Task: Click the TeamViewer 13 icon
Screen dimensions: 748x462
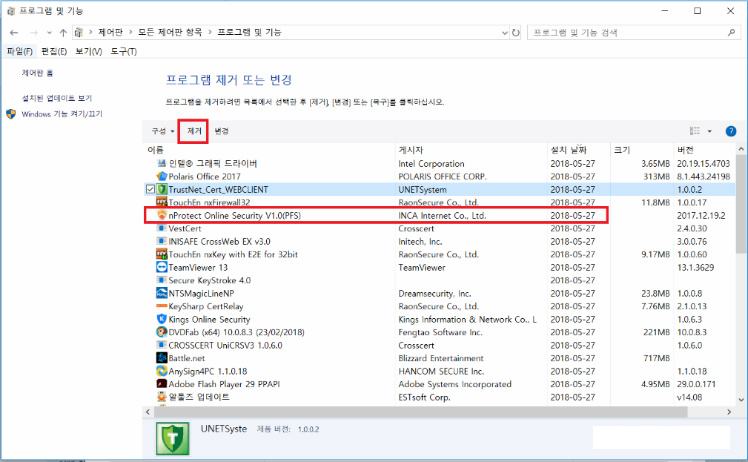Action: point(162,267)
